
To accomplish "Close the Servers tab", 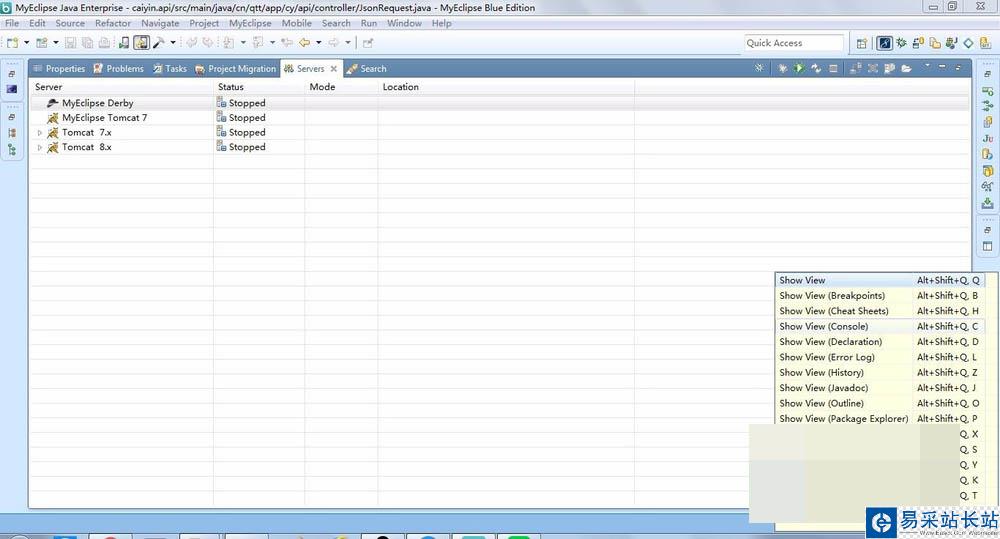I will (334, 68).
